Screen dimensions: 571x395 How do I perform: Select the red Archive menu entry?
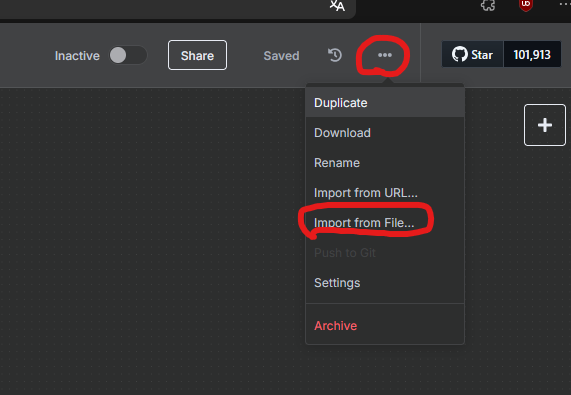385,325
